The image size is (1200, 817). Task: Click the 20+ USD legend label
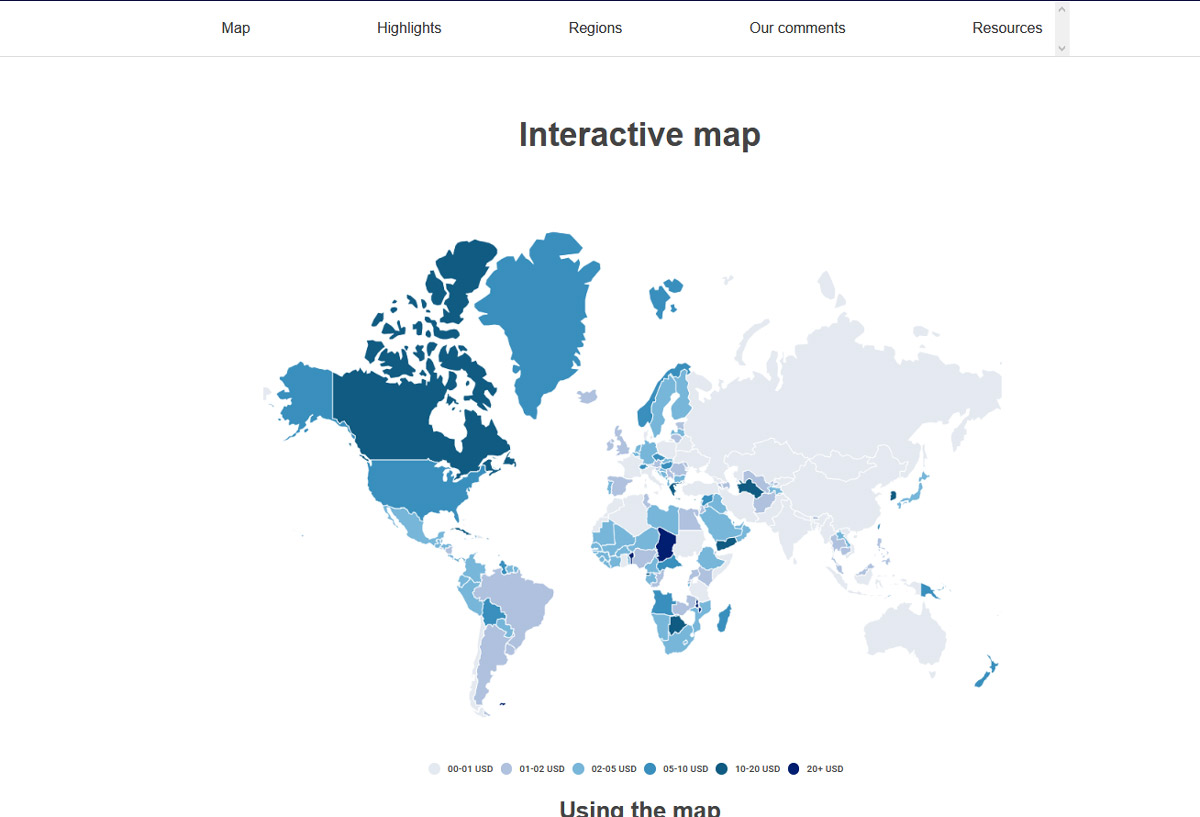coord(825,769)
